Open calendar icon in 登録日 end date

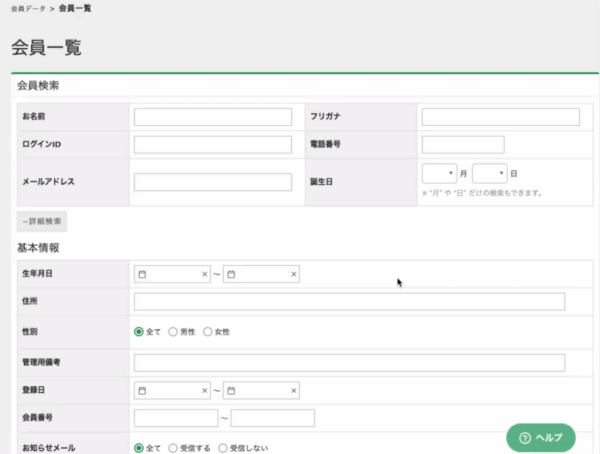(231, 391)
